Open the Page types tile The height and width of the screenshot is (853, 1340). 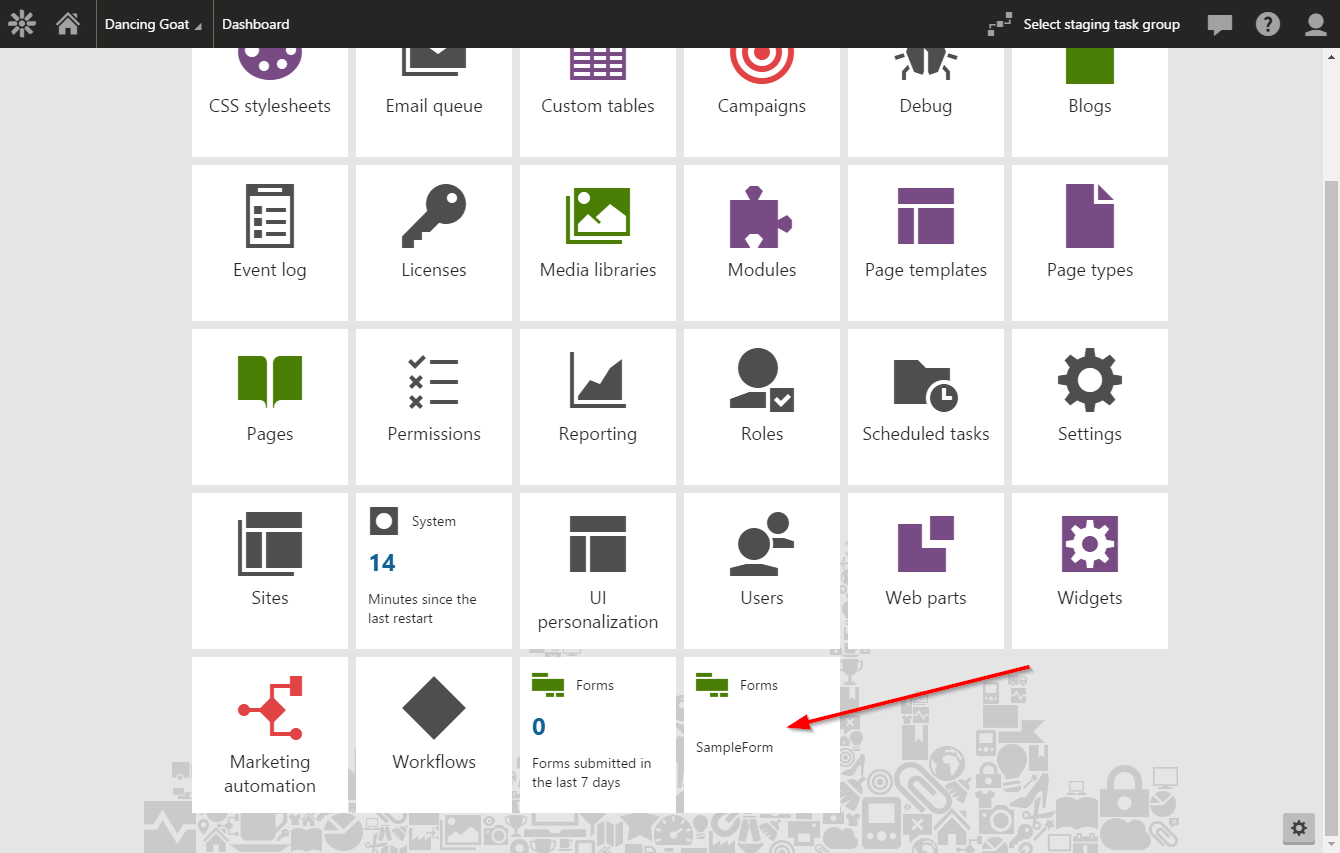pos(1090,242)
